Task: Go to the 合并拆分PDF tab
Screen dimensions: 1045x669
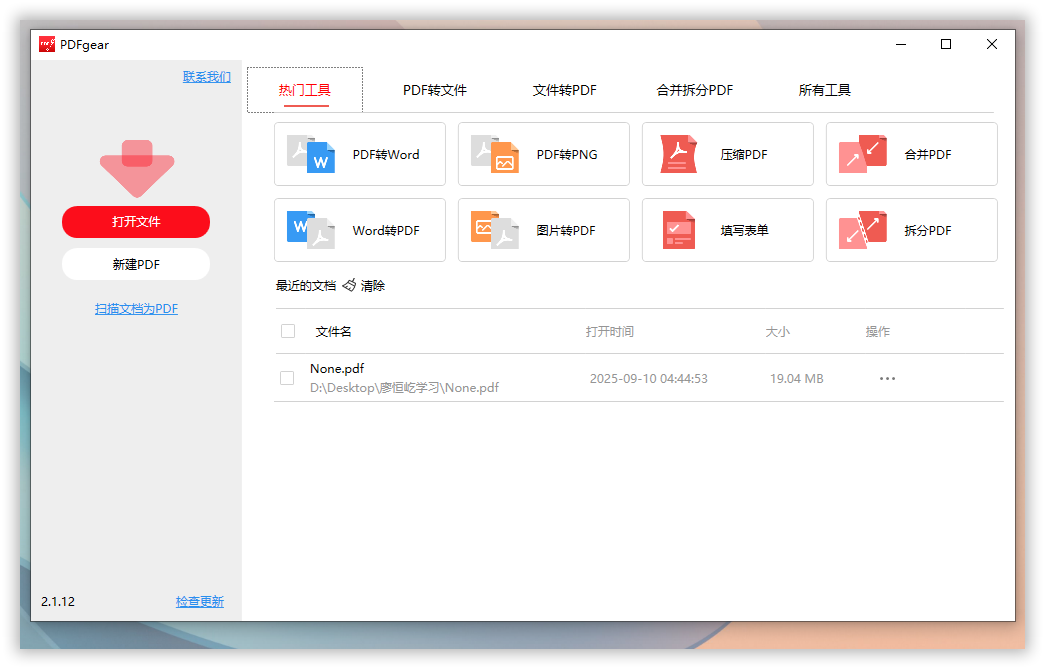Action: [x=695, y=90]
